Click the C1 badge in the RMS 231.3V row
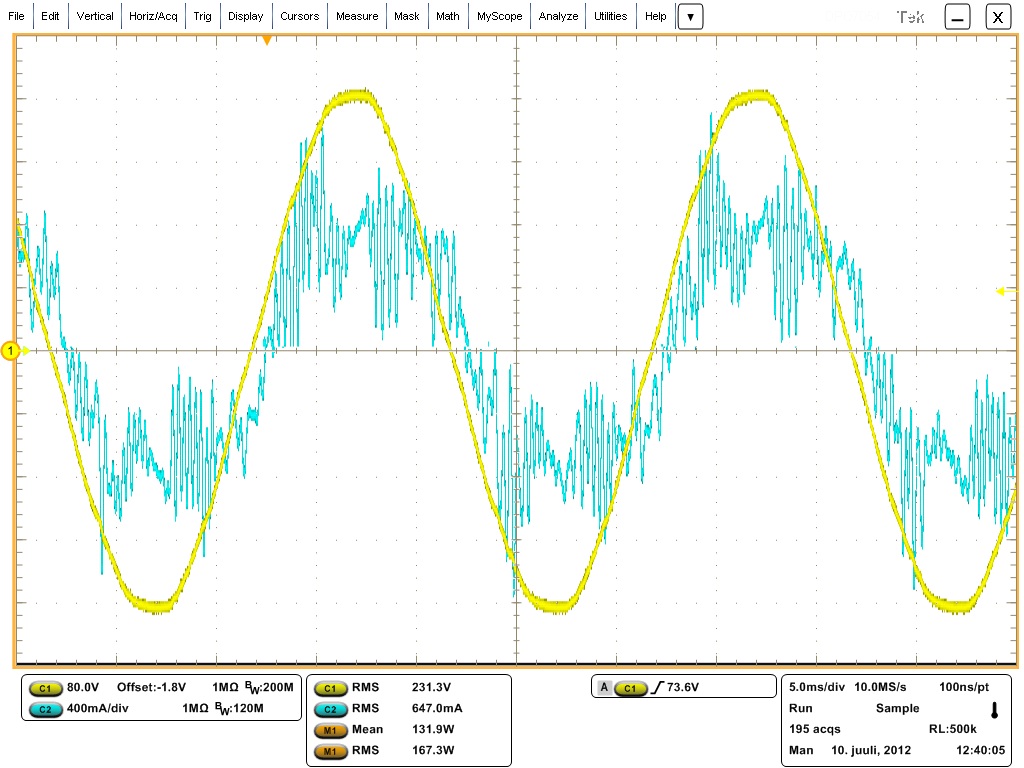Image resolution: width=1024 pixels, height=768 pixels. [x=330, y=689]
